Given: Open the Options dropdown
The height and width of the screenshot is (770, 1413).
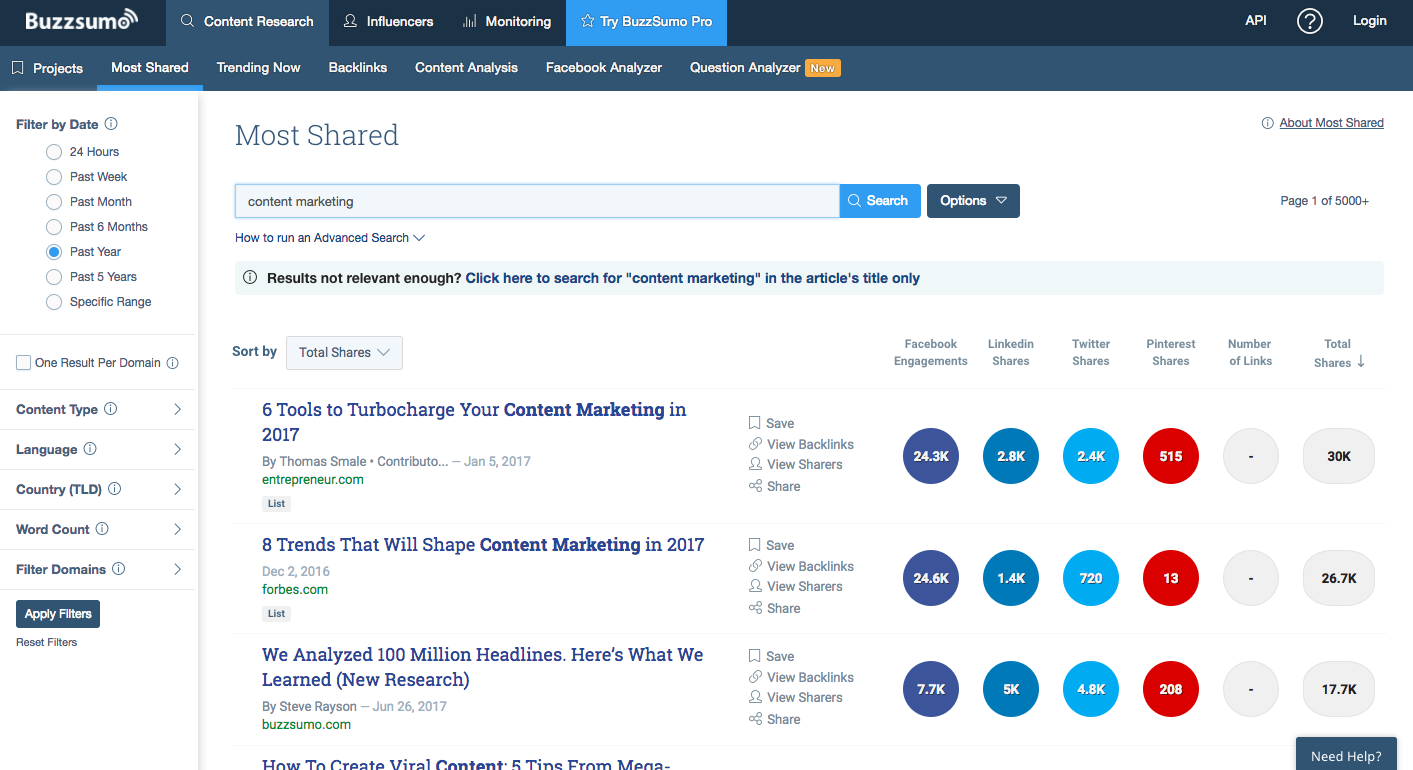Looking at the screenshot, I should coord(973,201).
